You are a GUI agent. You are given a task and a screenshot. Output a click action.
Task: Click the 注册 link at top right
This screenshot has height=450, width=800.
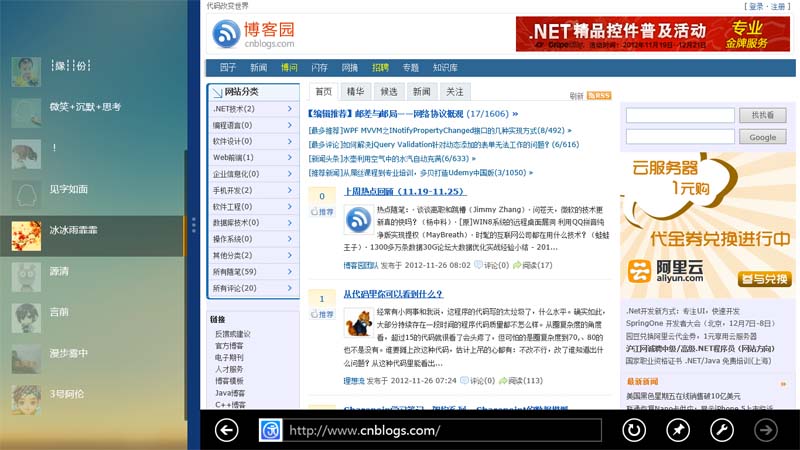pyautogui.click(x=778, y=7)
